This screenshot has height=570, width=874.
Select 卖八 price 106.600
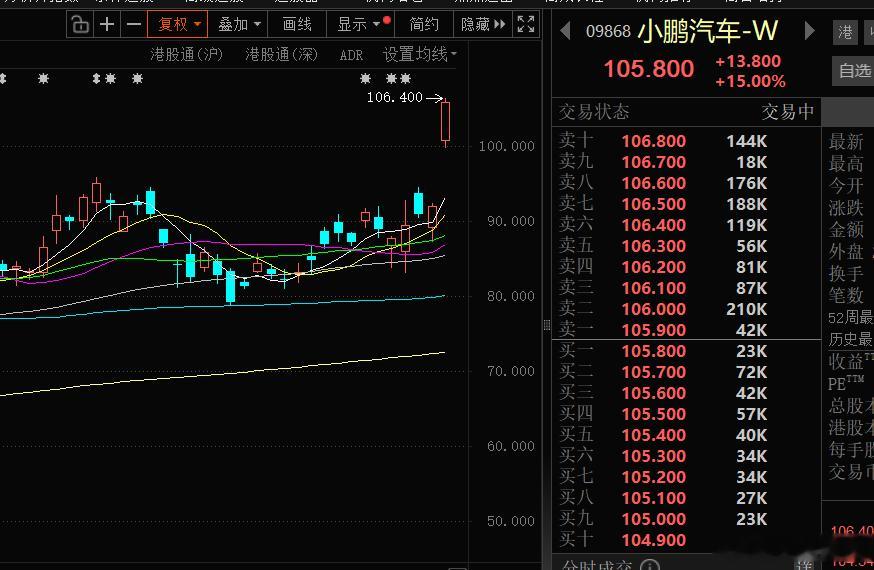(654, 183)
